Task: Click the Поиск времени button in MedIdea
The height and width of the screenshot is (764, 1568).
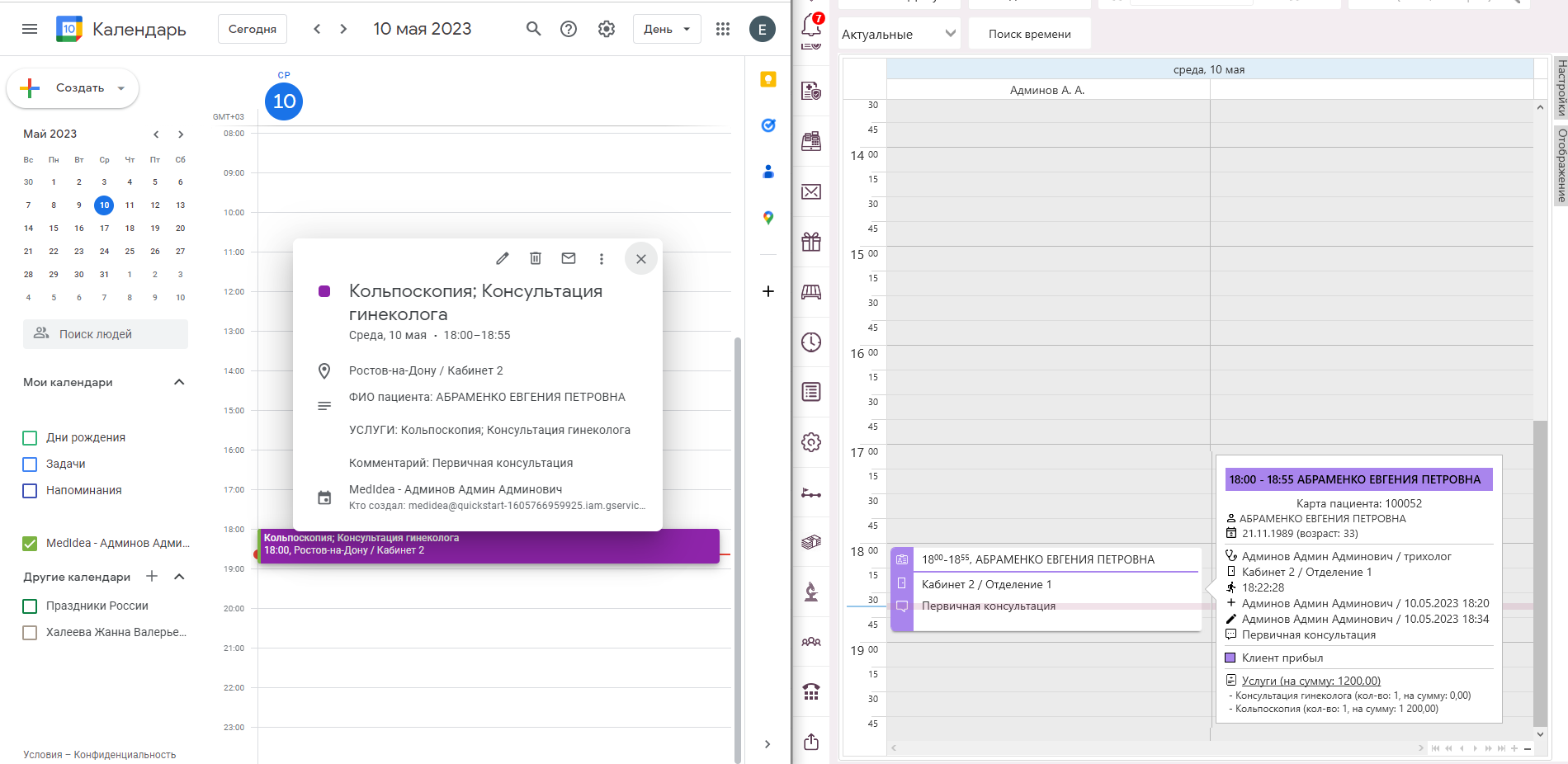Action: (1029, 34)
